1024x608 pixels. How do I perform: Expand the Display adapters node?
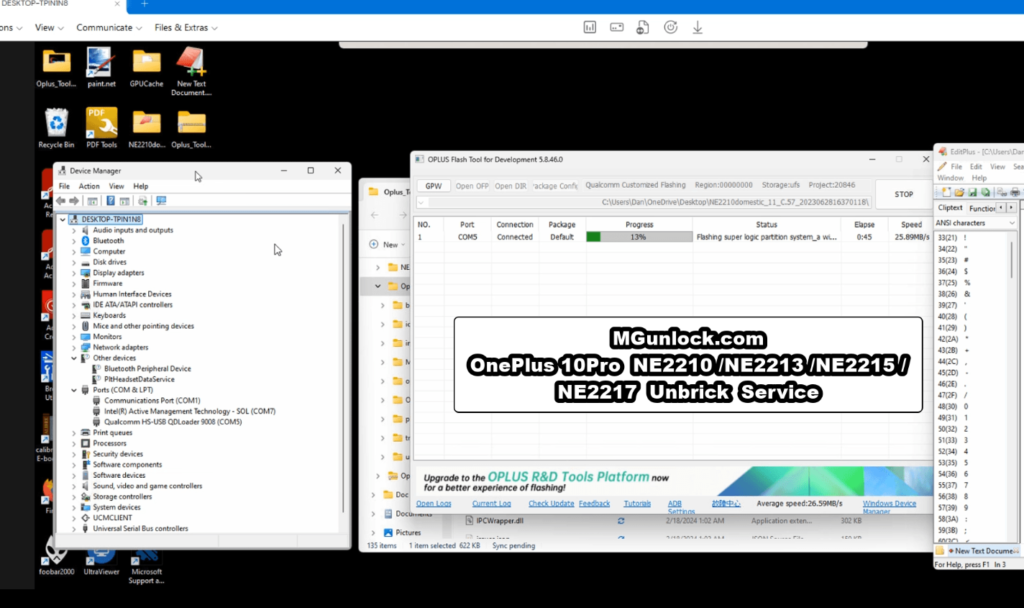[x=74, y=273]
